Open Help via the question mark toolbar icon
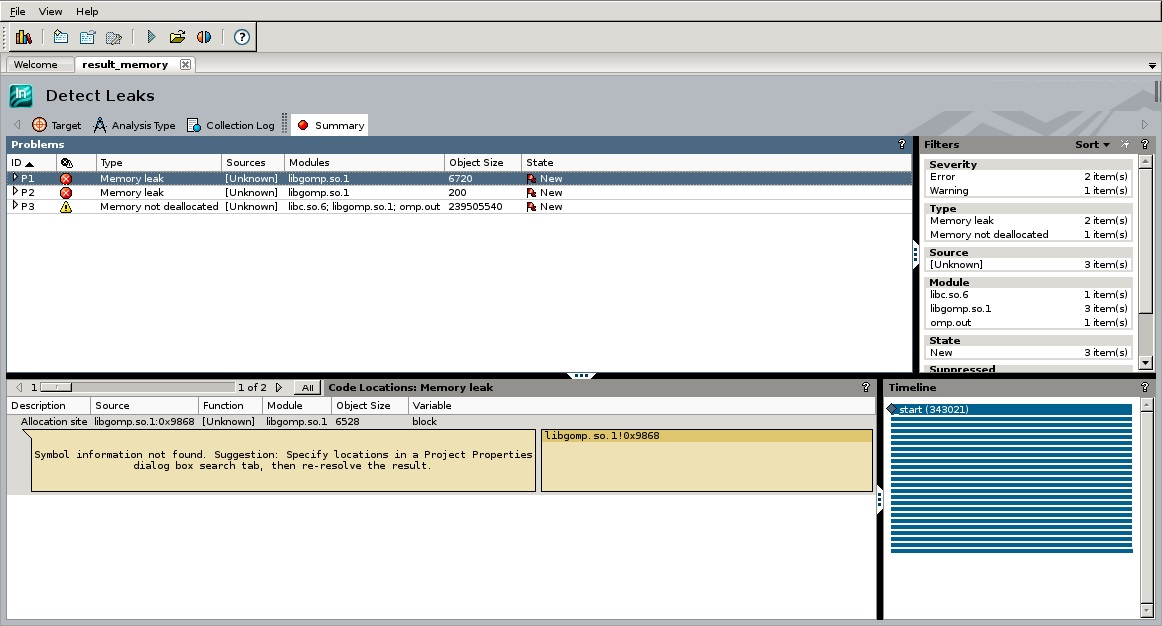The image size is (1162, 626). point(241,37)
